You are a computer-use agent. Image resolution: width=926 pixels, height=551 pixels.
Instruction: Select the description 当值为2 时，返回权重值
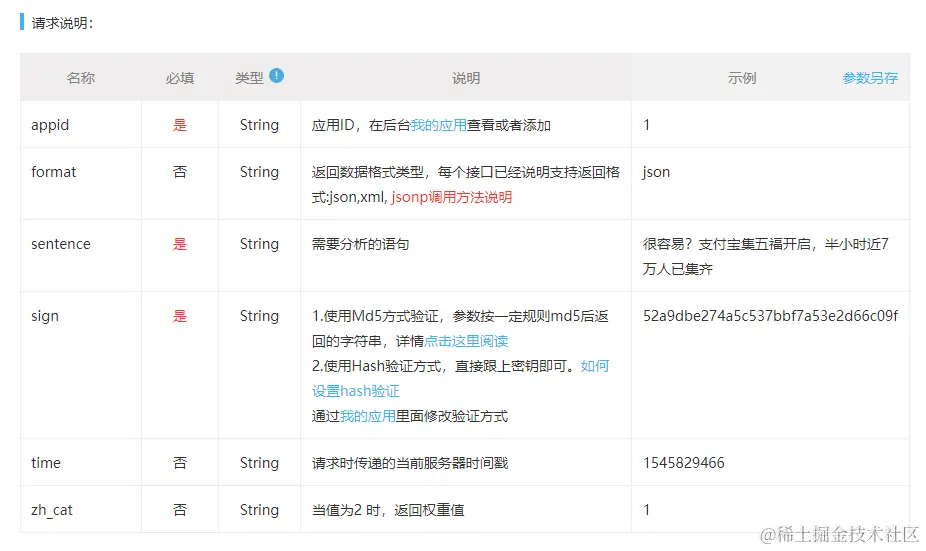(388, 510)
